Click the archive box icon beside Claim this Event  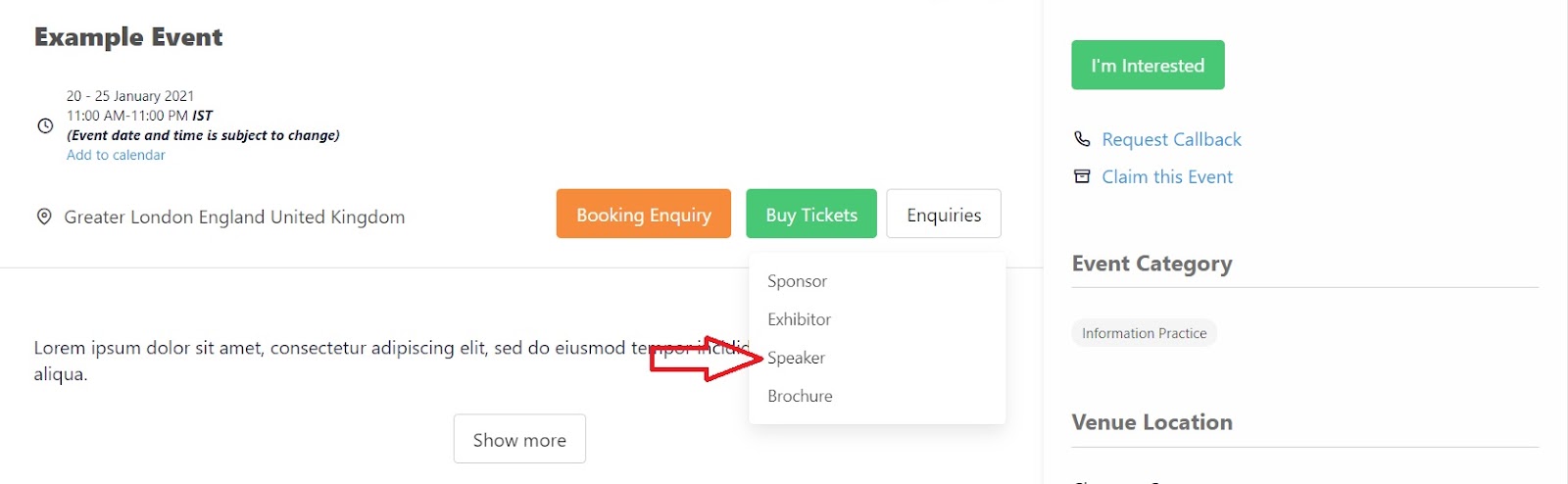tap(1082, 176)
